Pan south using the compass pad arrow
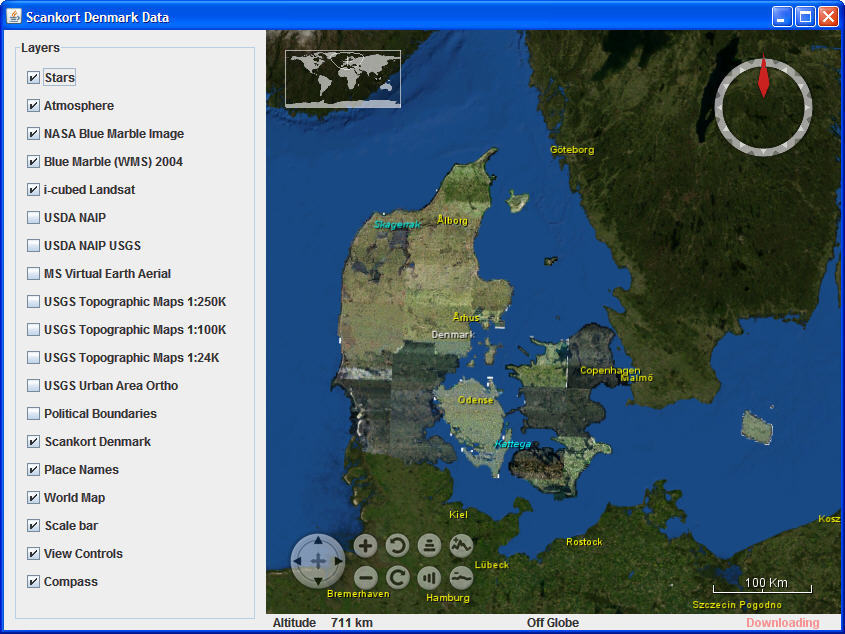The width and height of the screenshot is (845, 634). pos(318,581)
